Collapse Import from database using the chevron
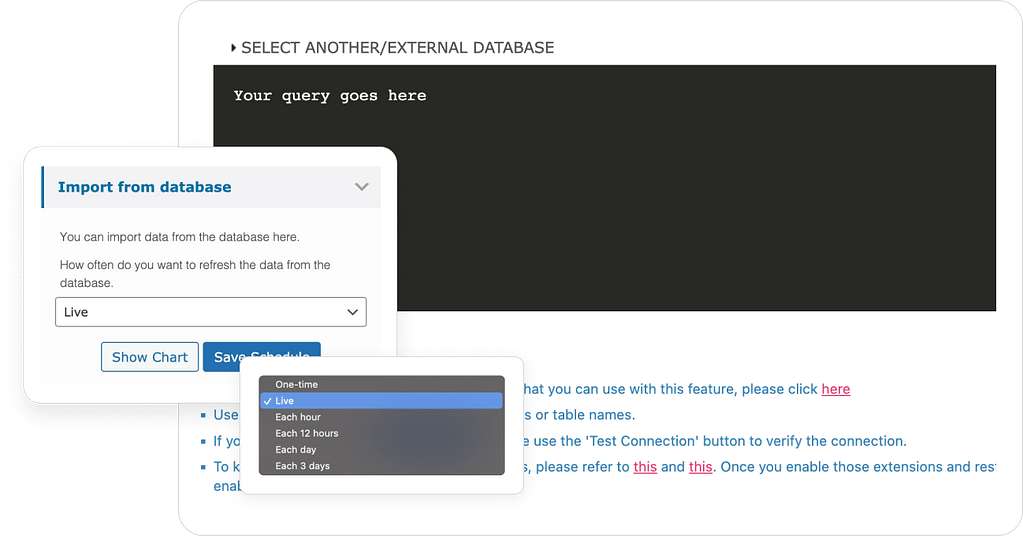The height and width of the screenshot is (536, 1023). (x=361, y=187)
